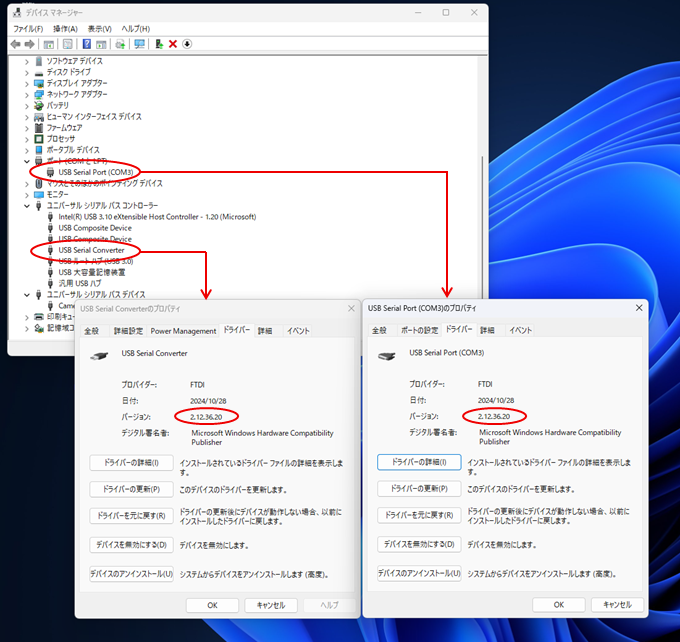Click the device icon in USB Serial Converter properties
The height and width of the screenshot is (642, 680).
tap(99, 356)
